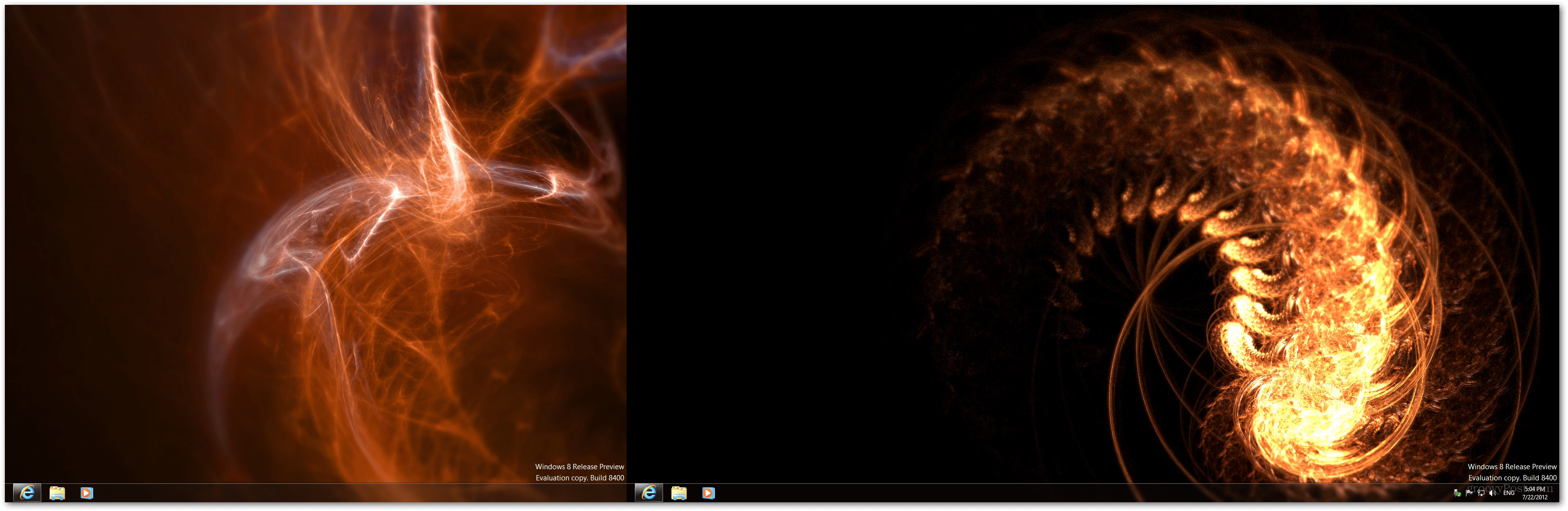Open the Action Center flag tray icon
Image resolution: width=1568 pixels, height=511 pixels.
click(x=1469, y=494)
